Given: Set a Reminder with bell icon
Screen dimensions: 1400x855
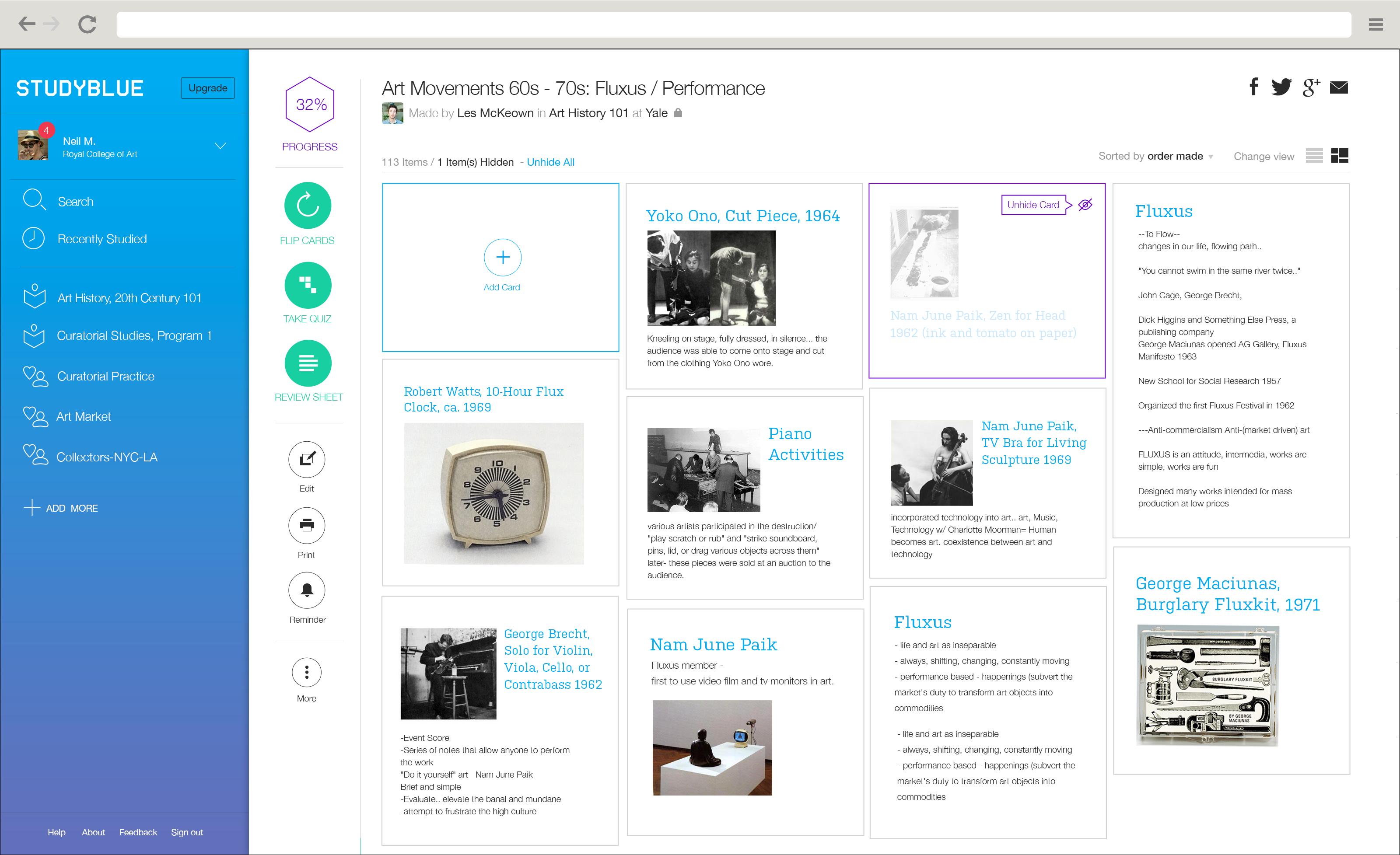Looking at the screenshot, I should pyautogui.click(x=307, y=590).
